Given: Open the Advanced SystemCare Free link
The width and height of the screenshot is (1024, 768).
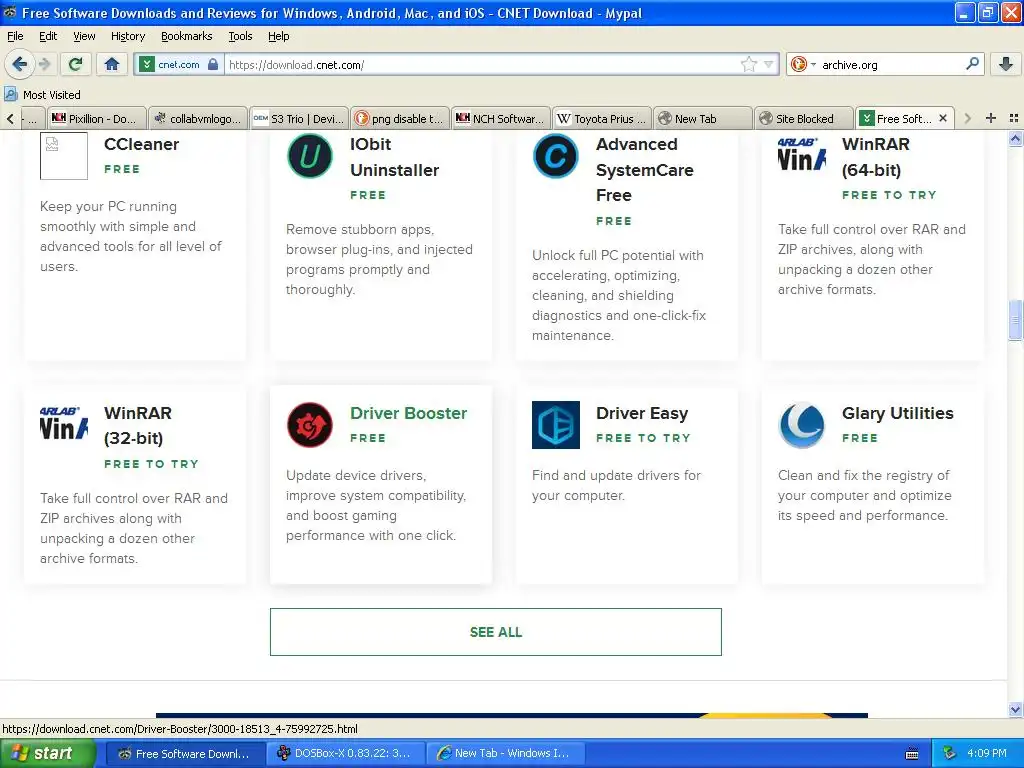Looking at the screenshot, I should 645,170.
